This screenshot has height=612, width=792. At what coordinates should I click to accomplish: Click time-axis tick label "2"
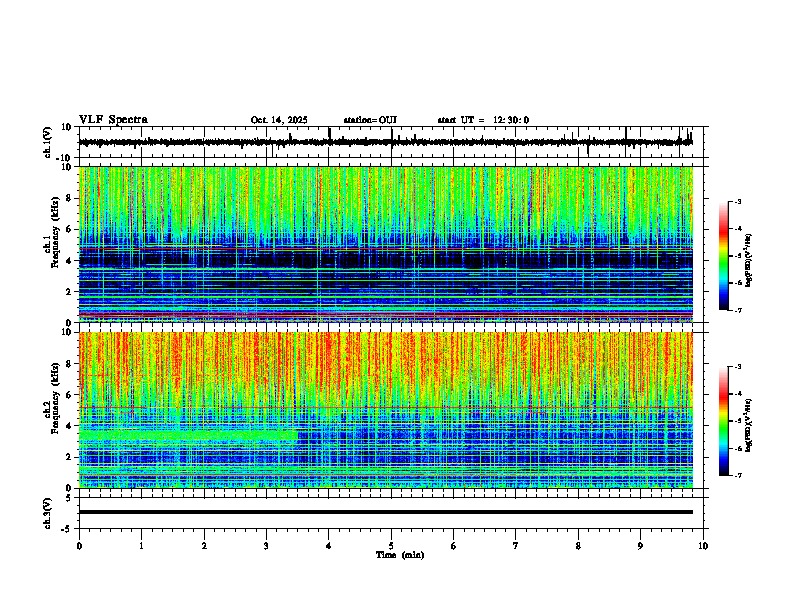[x=204, y=546]
